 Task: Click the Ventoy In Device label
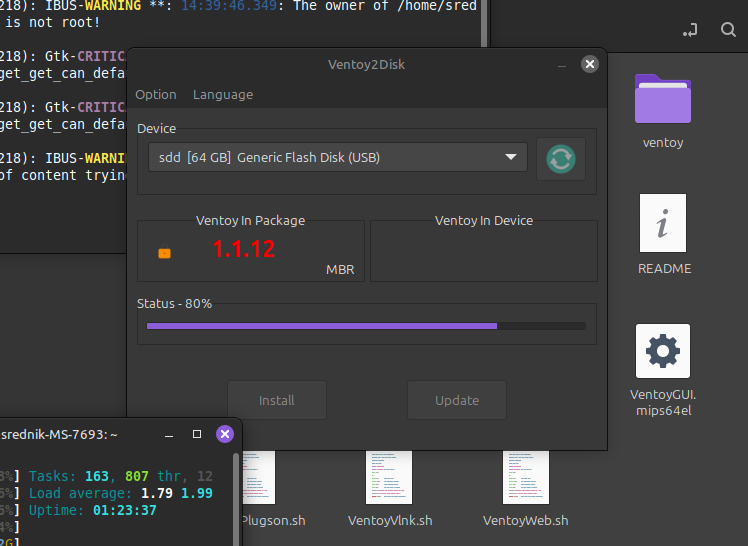click(484, 220)
